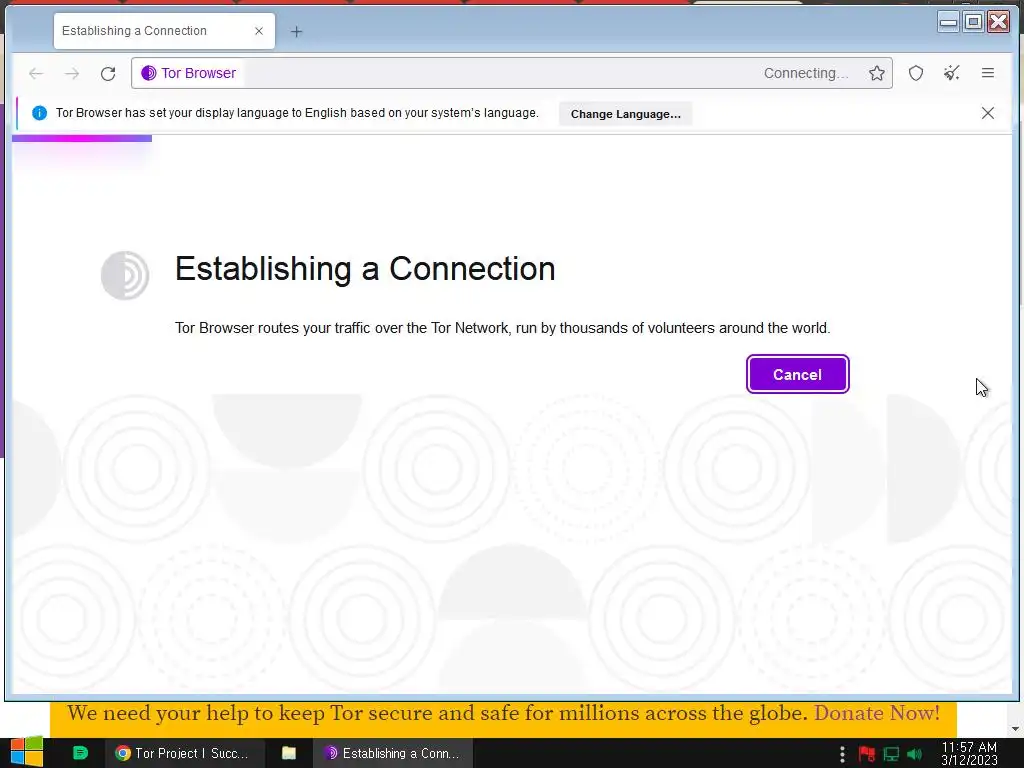Click the forward navigation arrow

click(72, 74)
